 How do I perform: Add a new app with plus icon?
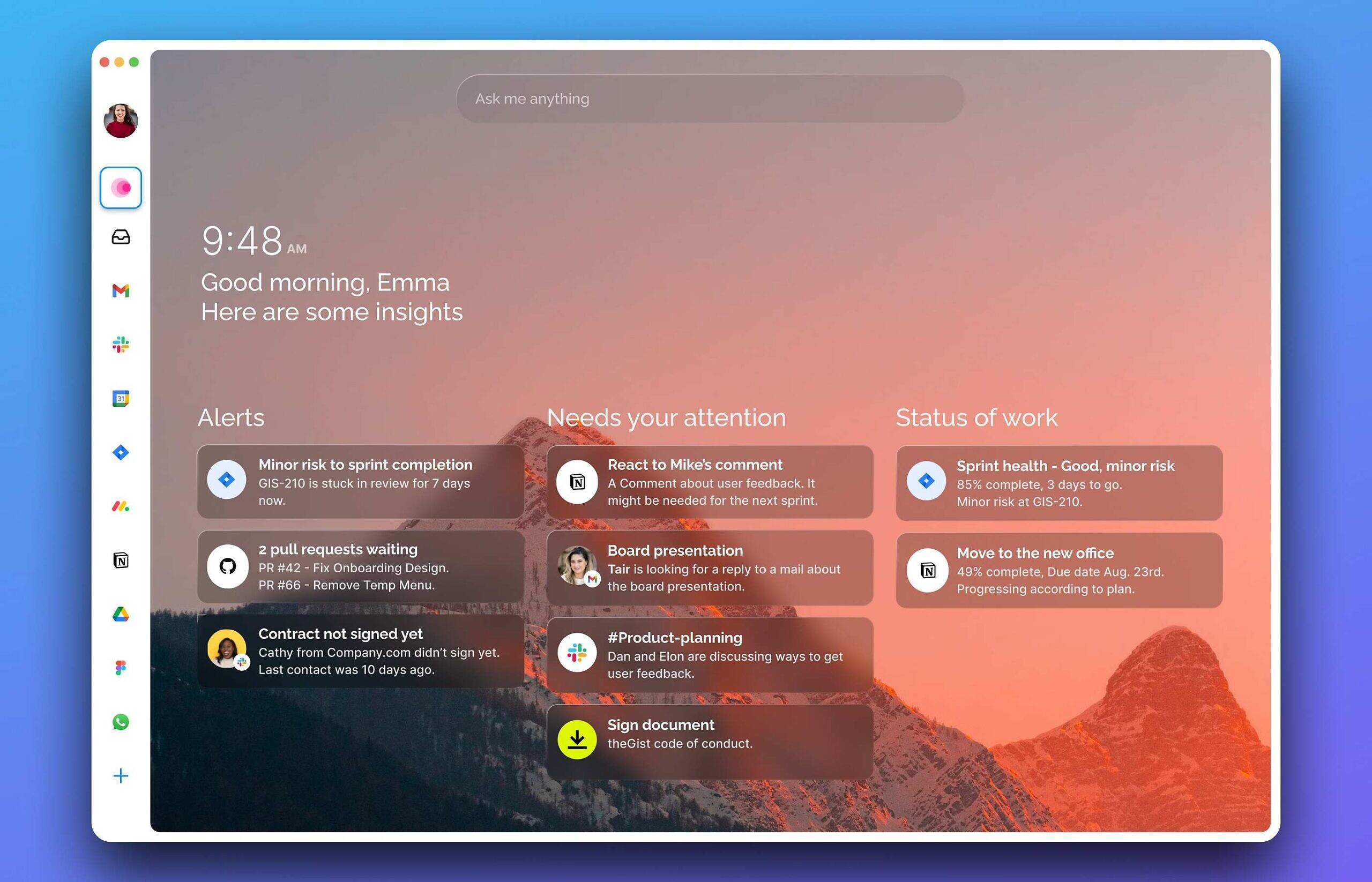(120, 776)
